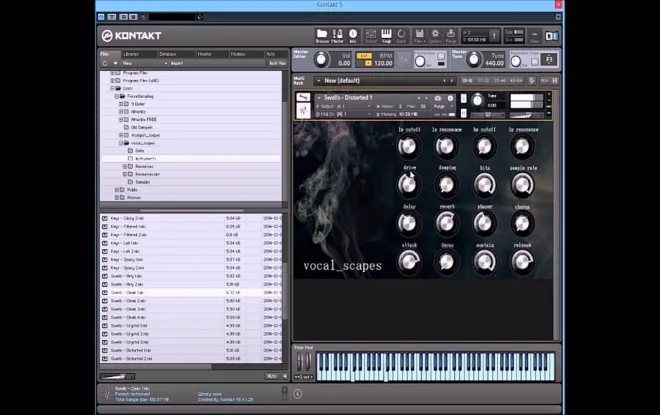Image resolution: width=660 pixels, height=415 pixels.
Task: Solo the Swells - Distorted 1 instrument
Action: (x=463, y=98)
